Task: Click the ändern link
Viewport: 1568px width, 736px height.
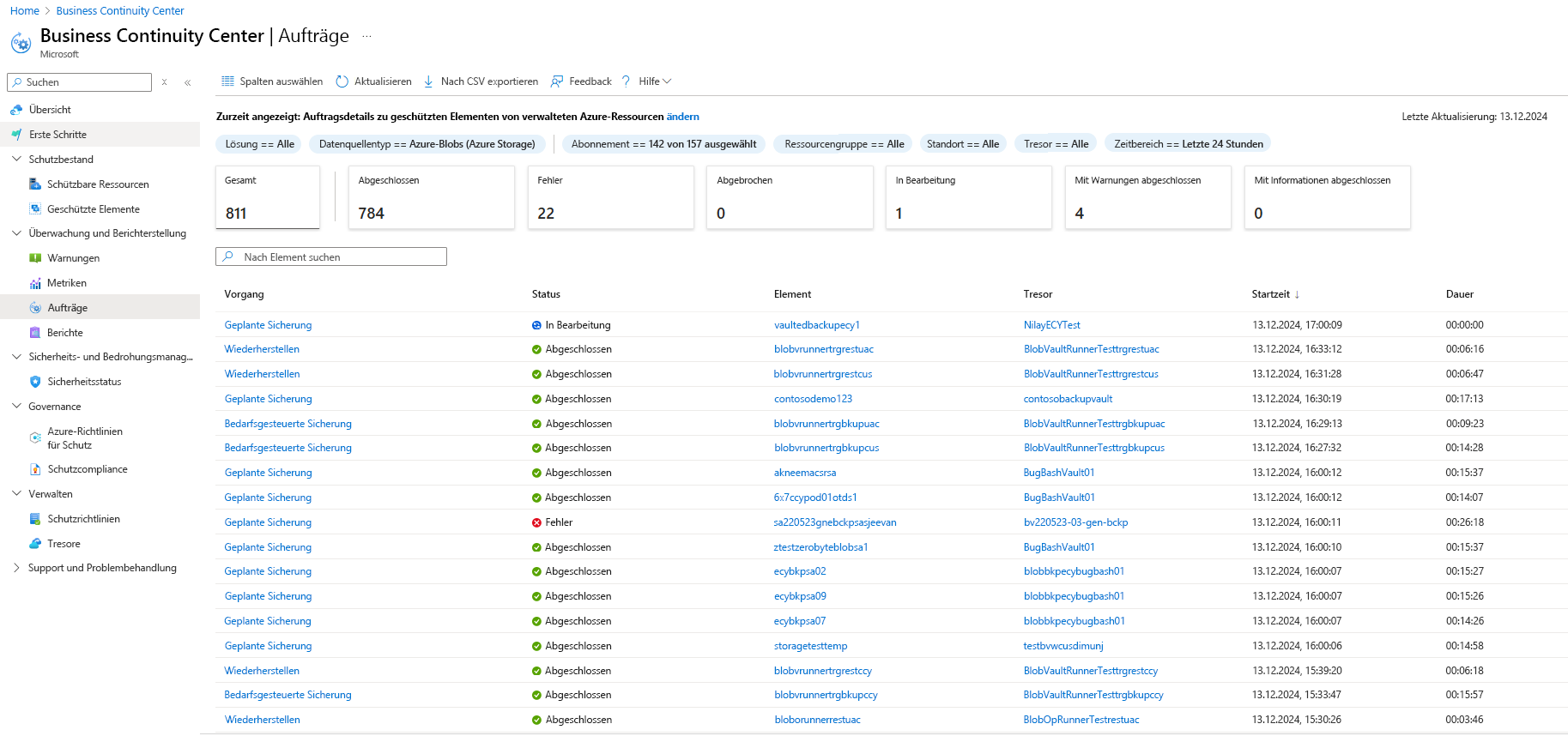Action: click(x=682, y=117)
